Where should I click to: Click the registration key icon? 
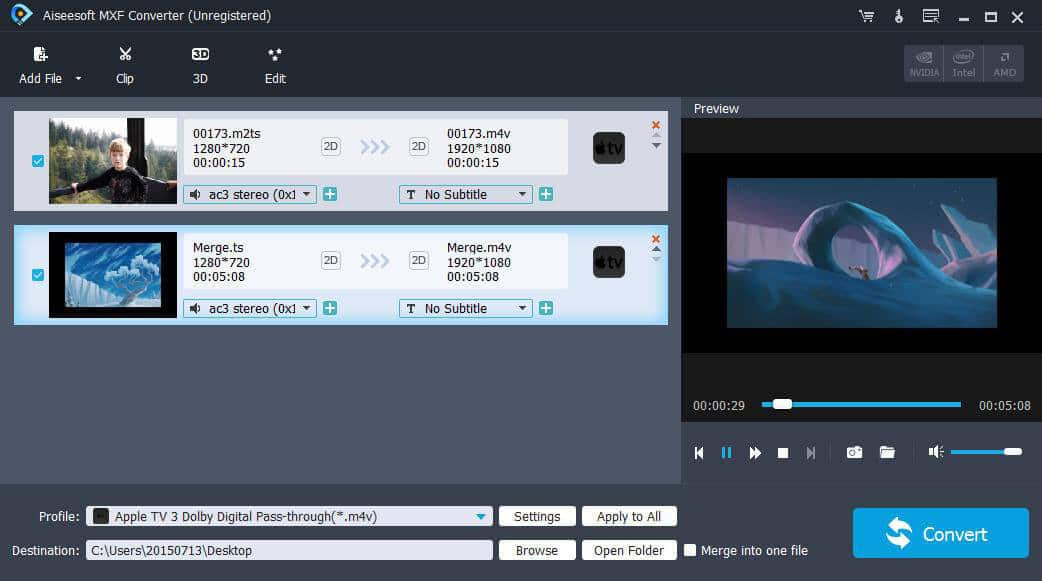click(x=897, y=15)
